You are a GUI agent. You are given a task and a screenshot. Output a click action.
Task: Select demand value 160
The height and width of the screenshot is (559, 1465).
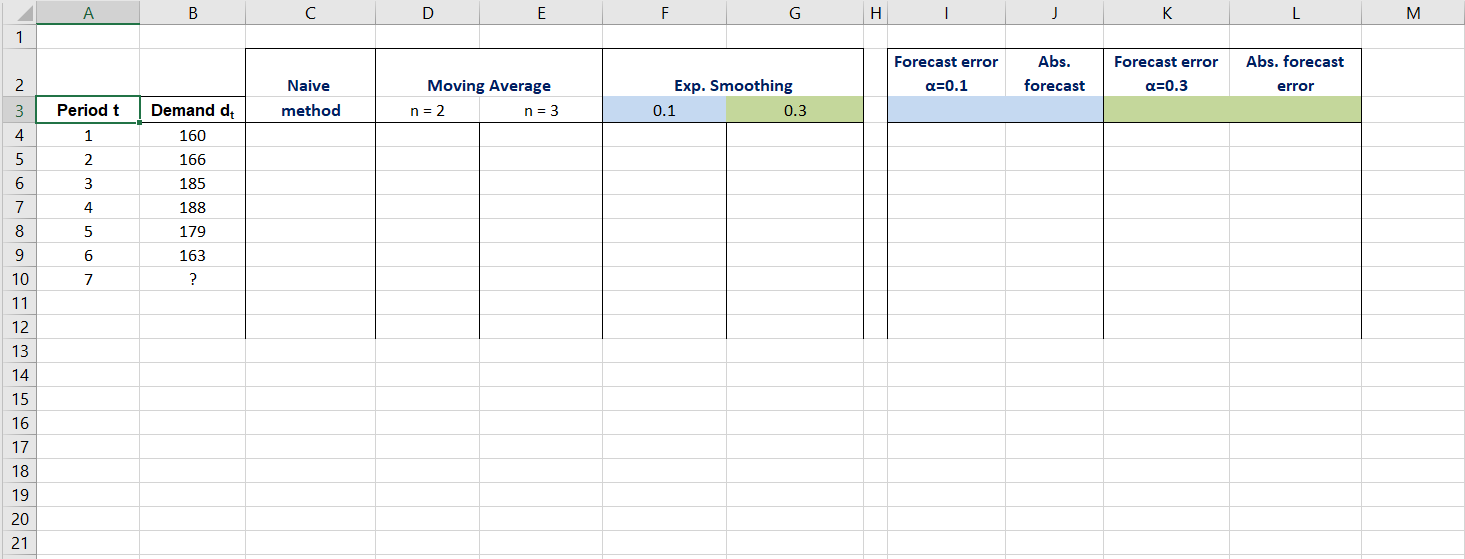point(193,135)
